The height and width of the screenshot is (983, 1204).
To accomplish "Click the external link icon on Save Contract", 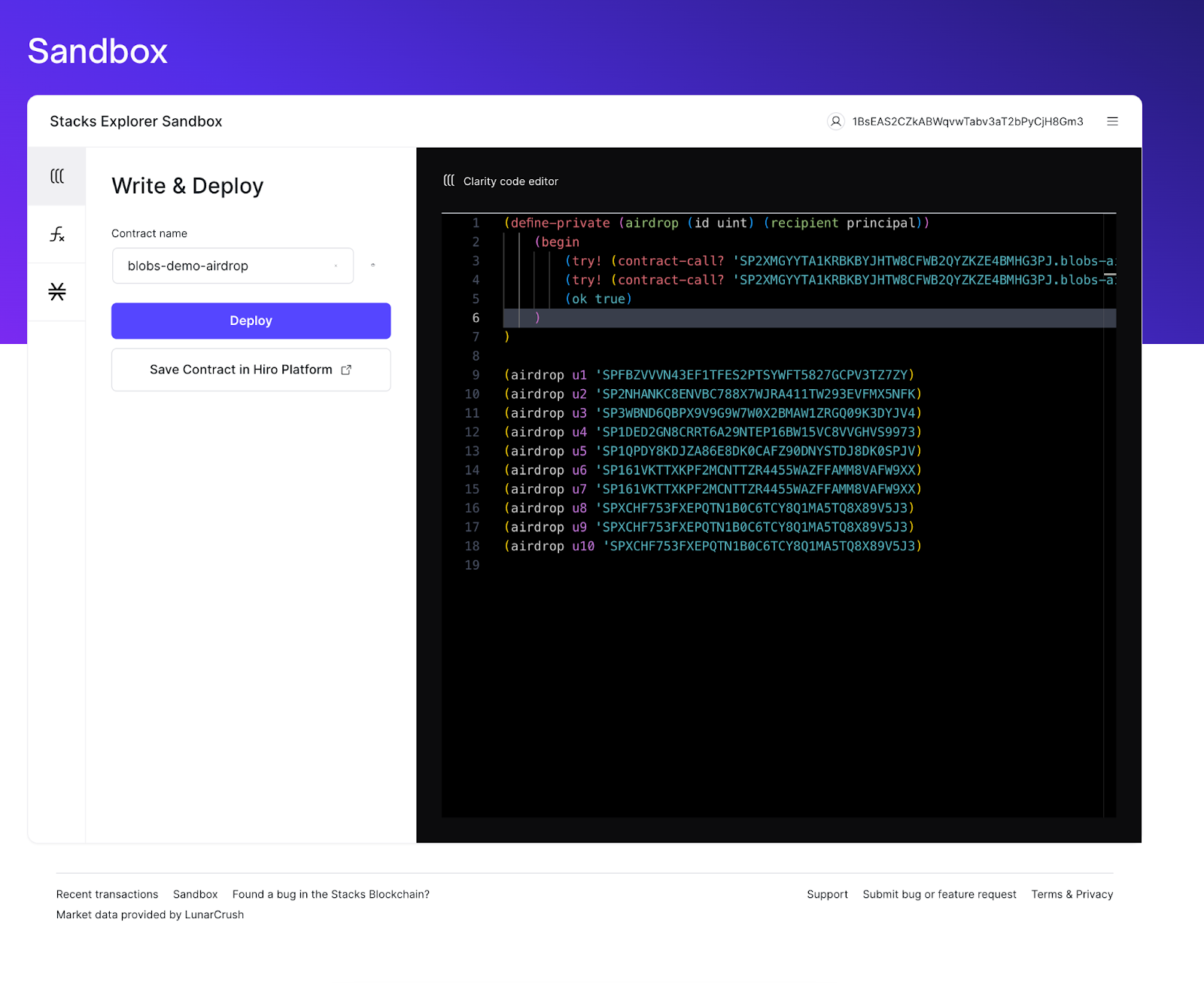I will coord(346,370).
